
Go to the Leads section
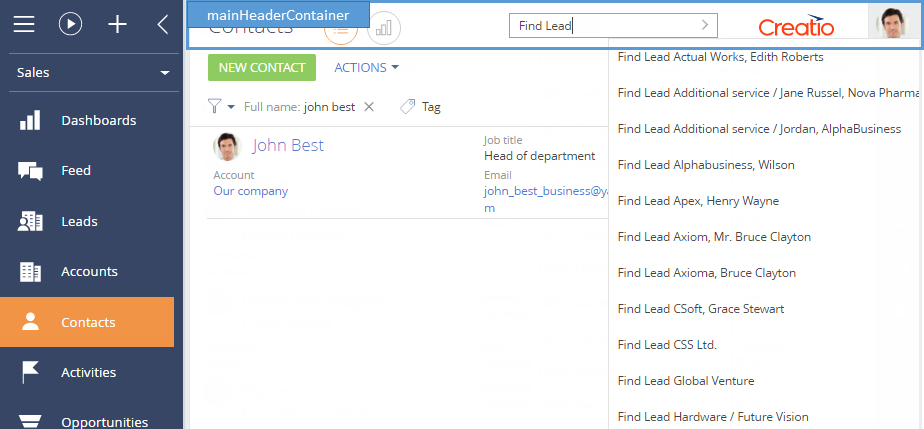[x=80, y=222]
